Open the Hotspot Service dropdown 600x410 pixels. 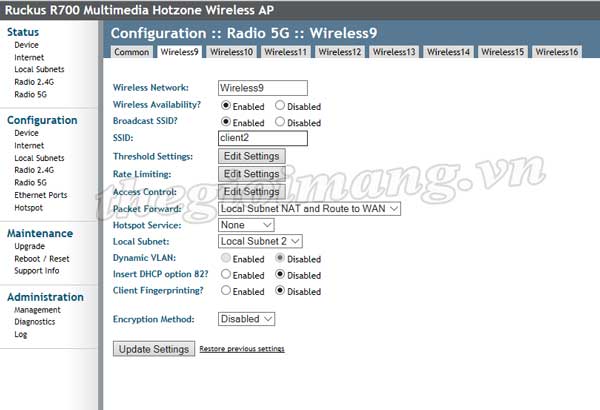click(x=246, y=225)
